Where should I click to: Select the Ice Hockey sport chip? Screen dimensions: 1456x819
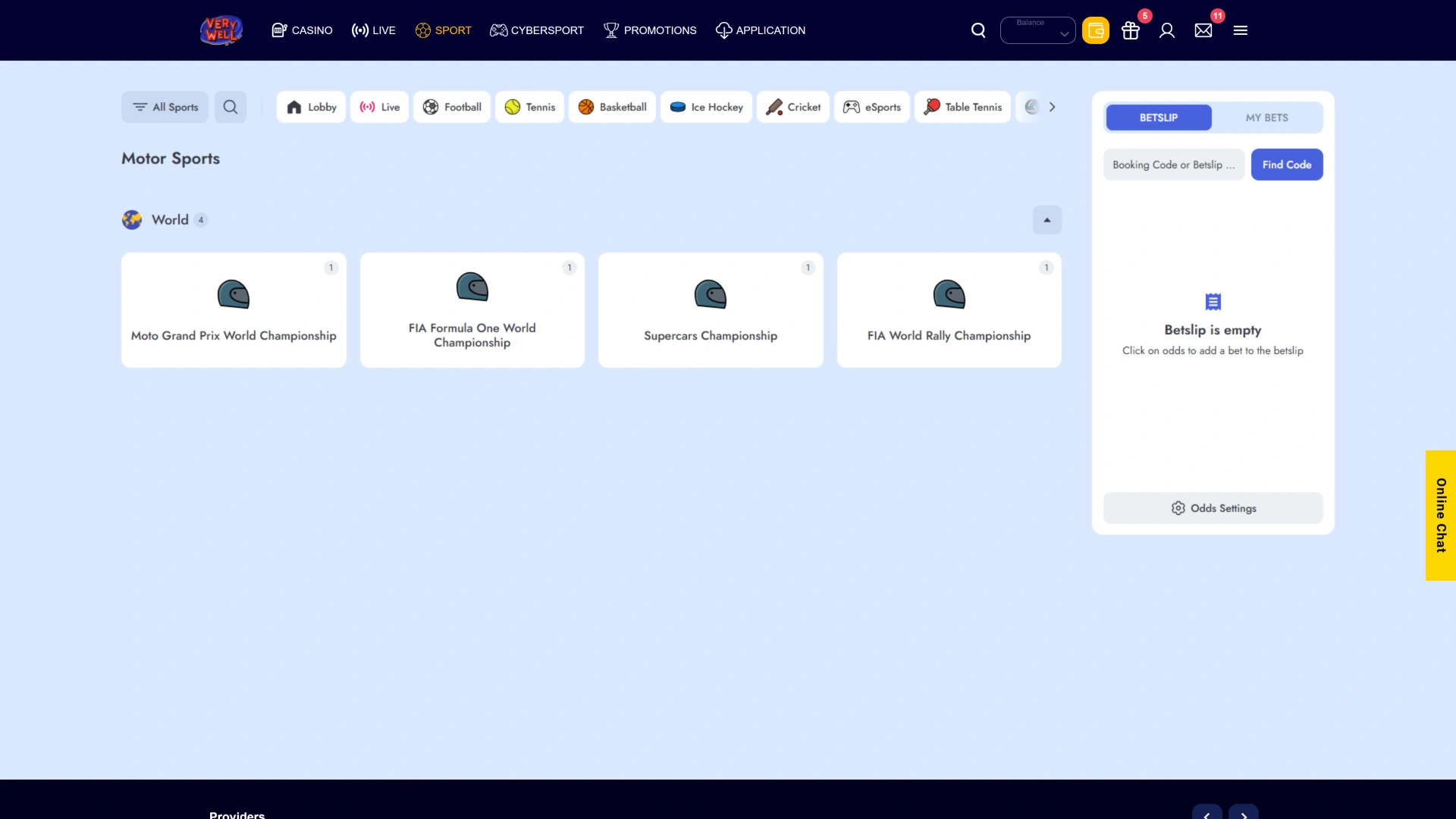tap(707, 107)
